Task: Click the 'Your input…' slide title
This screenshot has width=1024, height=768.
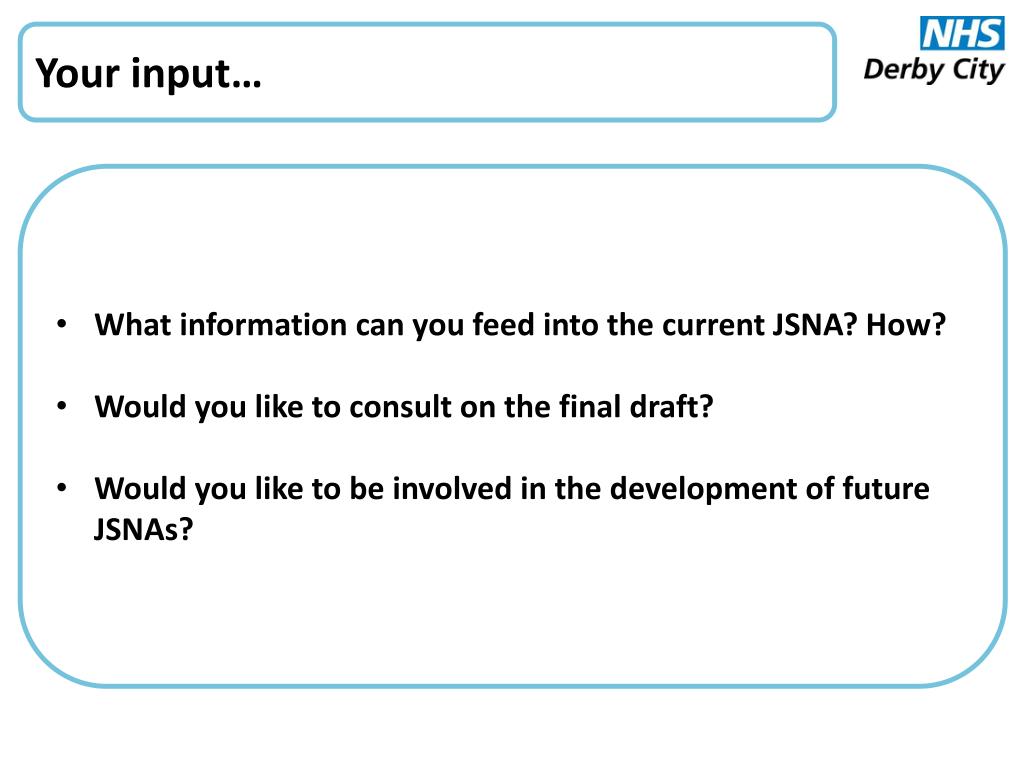Action: 148,73
